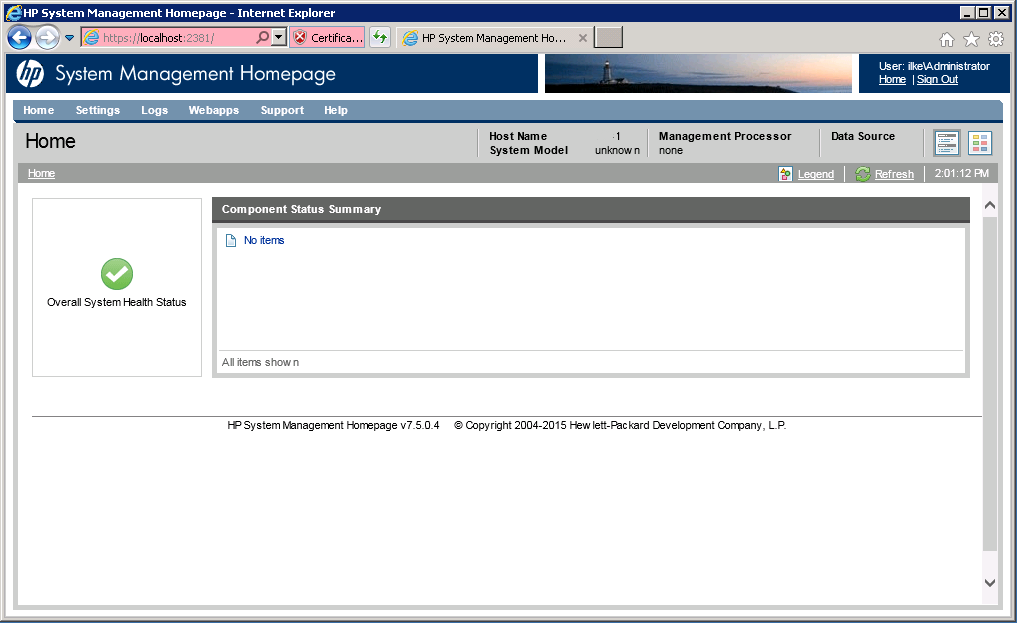
Task: Click the System Model label
Action: click(x=529, y=150)
